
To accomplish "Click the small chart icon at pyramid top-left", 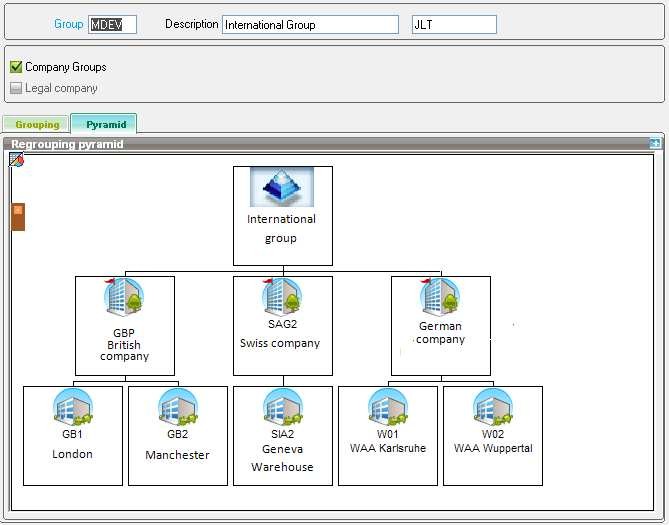I will coord(17,160).
